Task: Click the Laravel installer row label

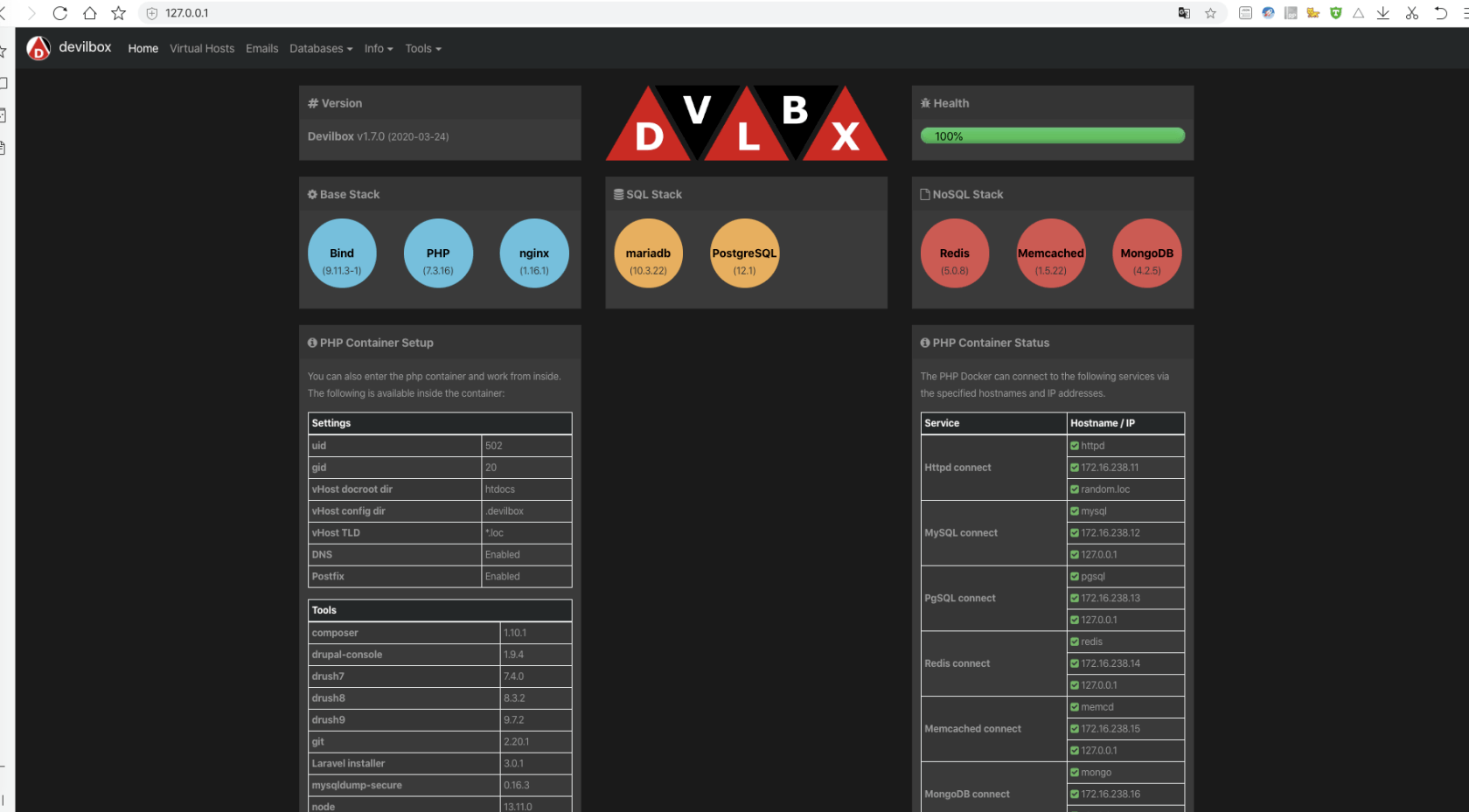Action: [x=348, y=764]
